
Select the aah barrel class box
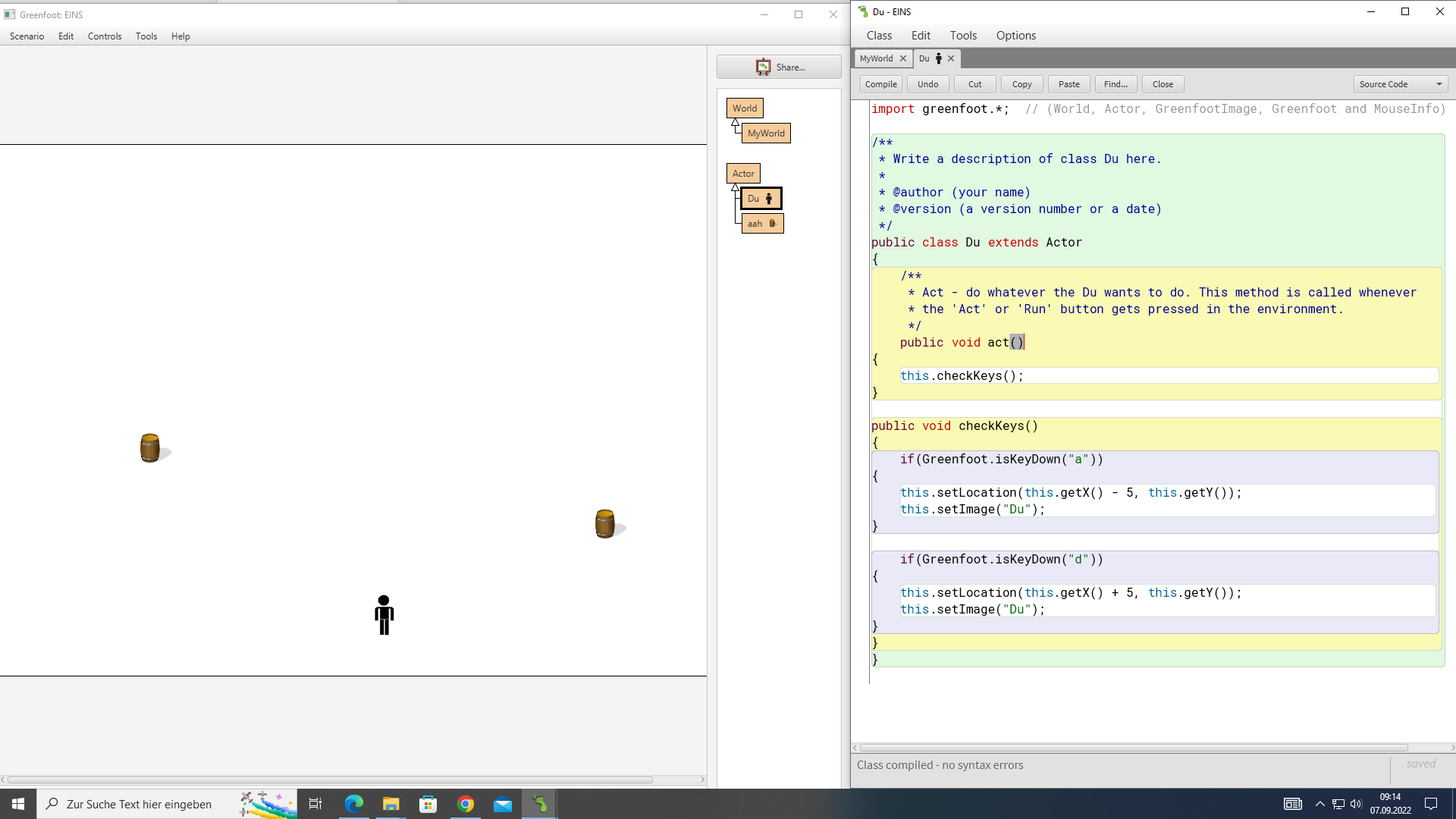(x=762, y=224)
